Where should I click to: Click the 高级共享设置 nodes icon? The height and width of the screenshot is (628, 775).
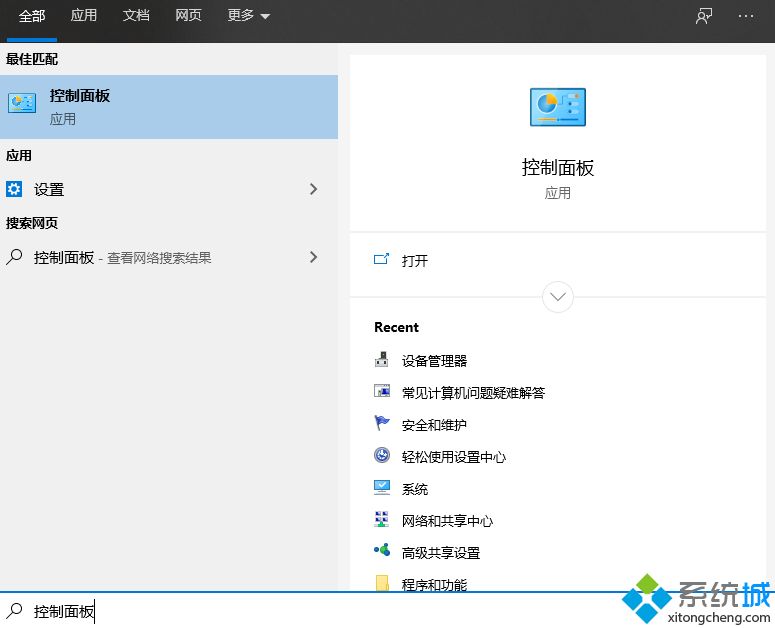coord(382,549)
